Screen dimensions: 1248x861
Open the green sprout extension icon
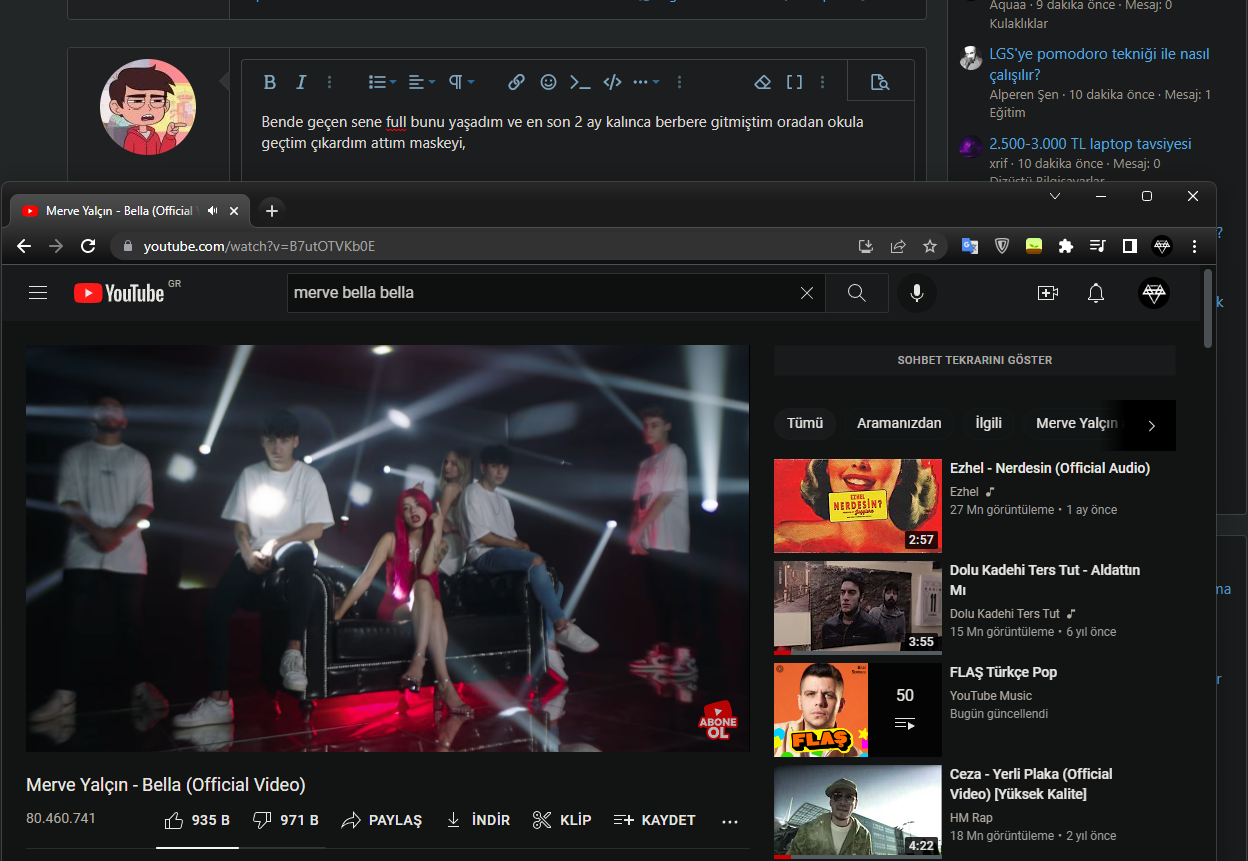pyautogui.click(x=1034, y=246)
